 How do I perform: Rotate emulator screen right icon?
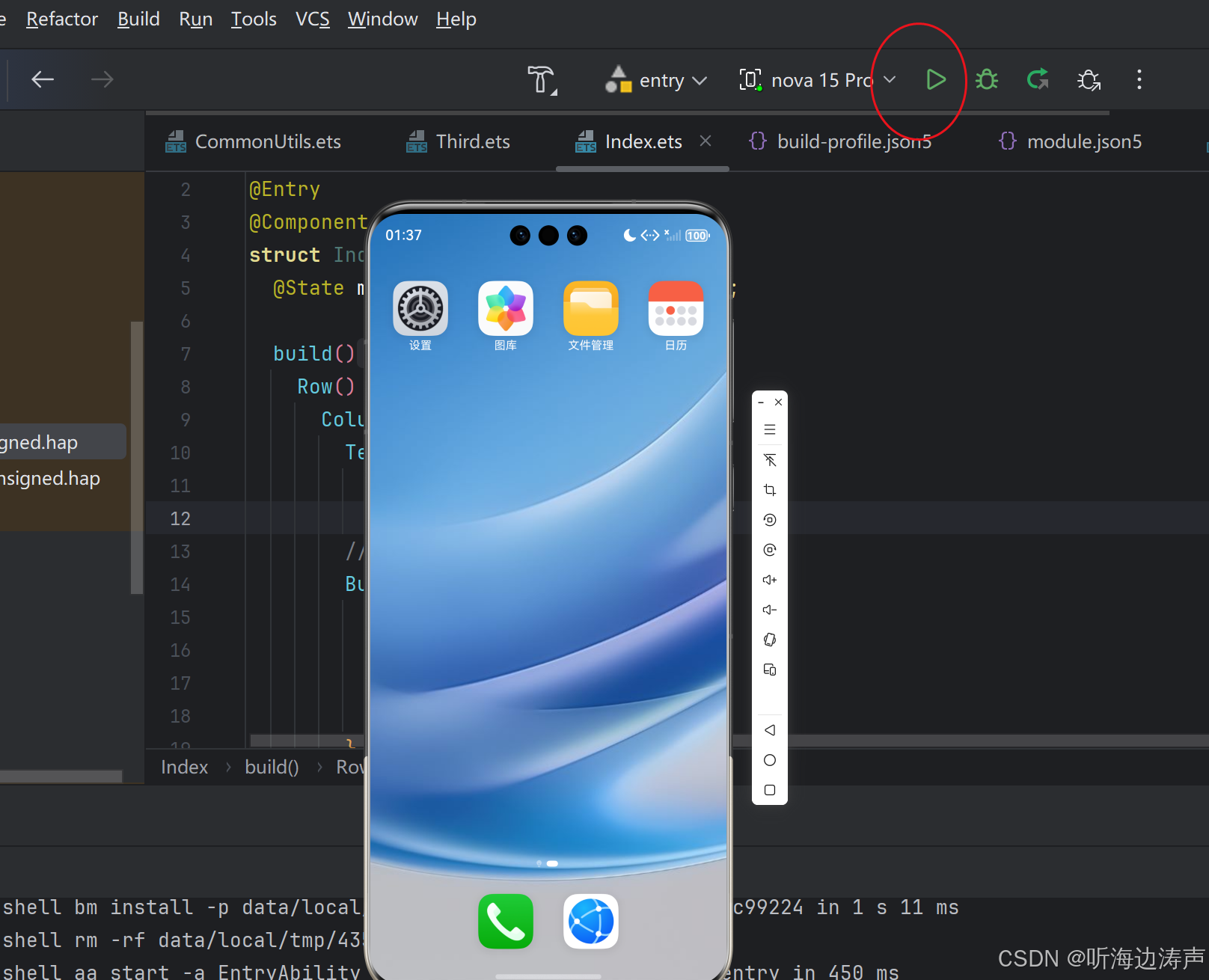pos(770,550)
